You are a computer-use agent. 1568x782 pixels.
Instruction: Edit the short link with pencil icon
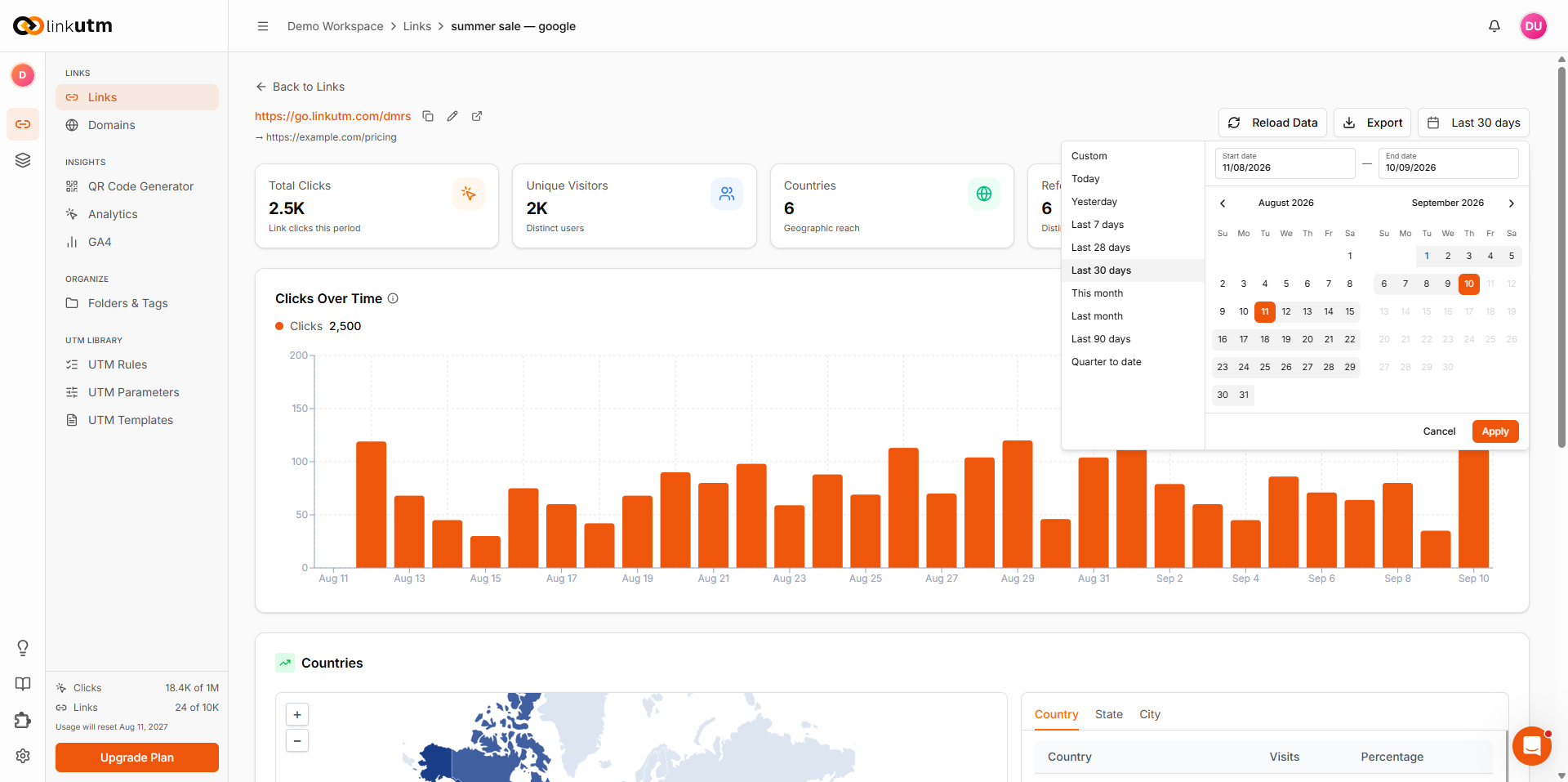pos(452,116)
